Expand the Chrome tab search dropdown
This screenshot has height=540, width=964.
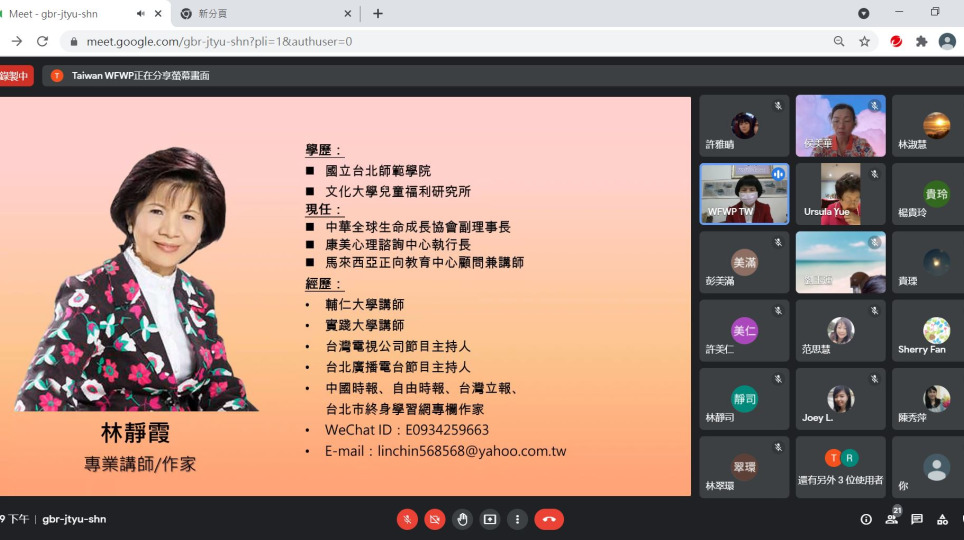[x=864, y=13]
